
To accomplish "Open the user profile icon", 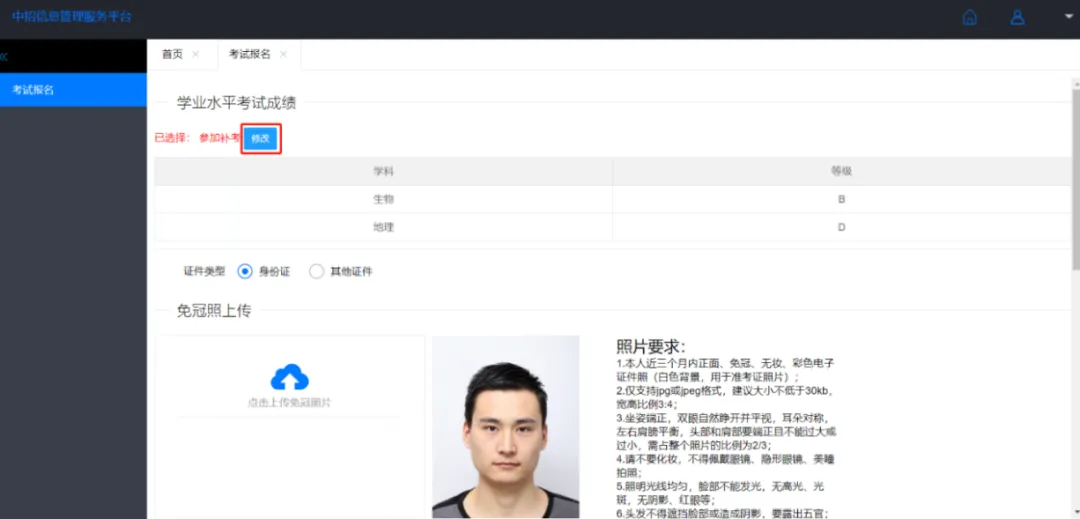I will coord(1017,17).
